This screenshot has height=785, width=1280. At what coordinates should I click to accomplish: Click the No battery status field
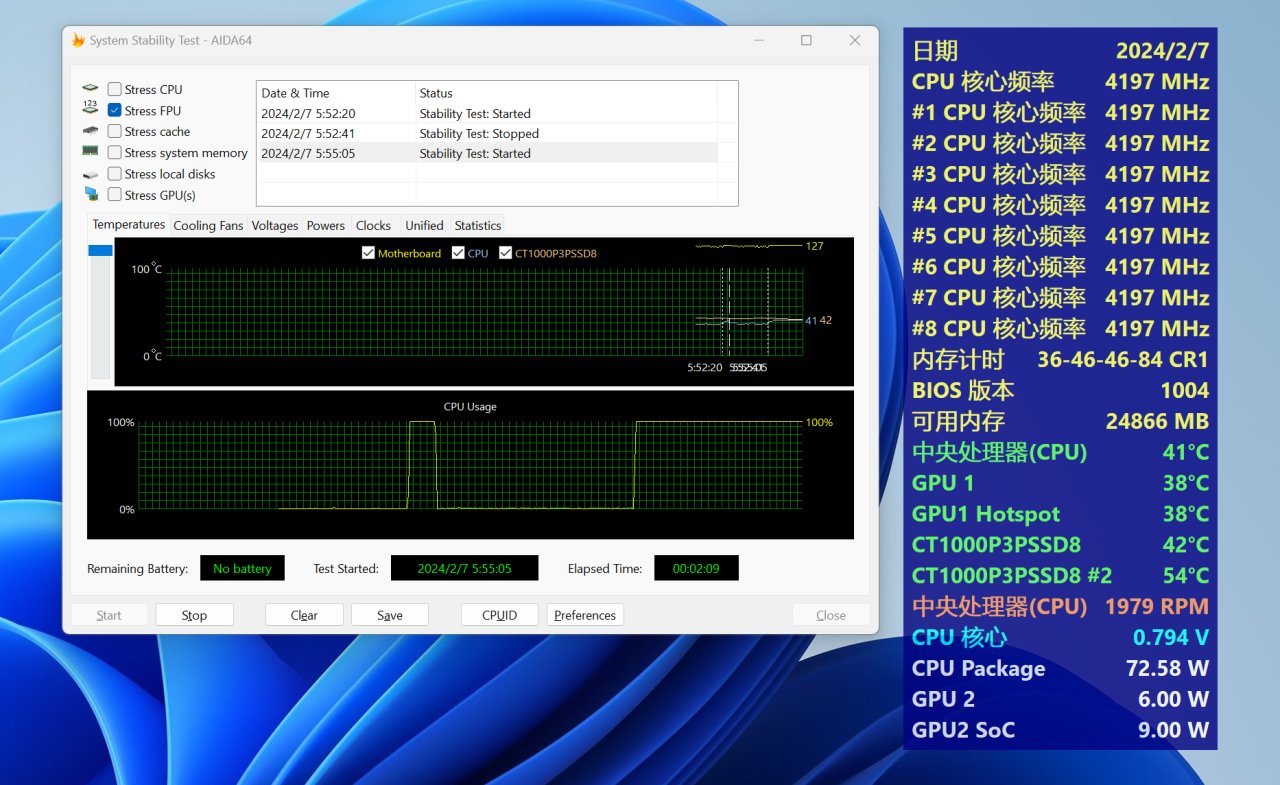tap(242, 568)
